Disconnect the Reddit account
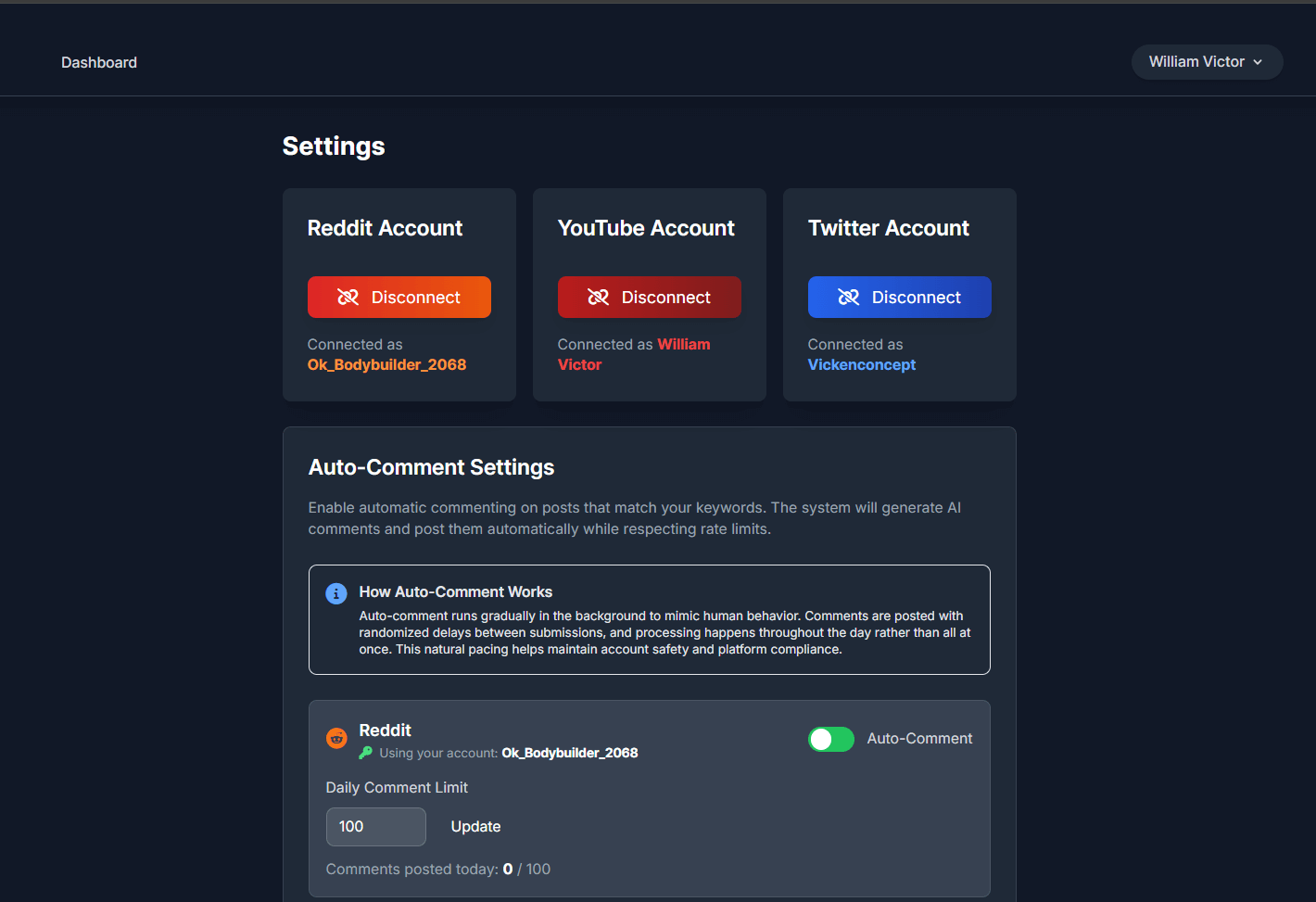This screenshot has height=902, width=1316. [x=399, y=298]
